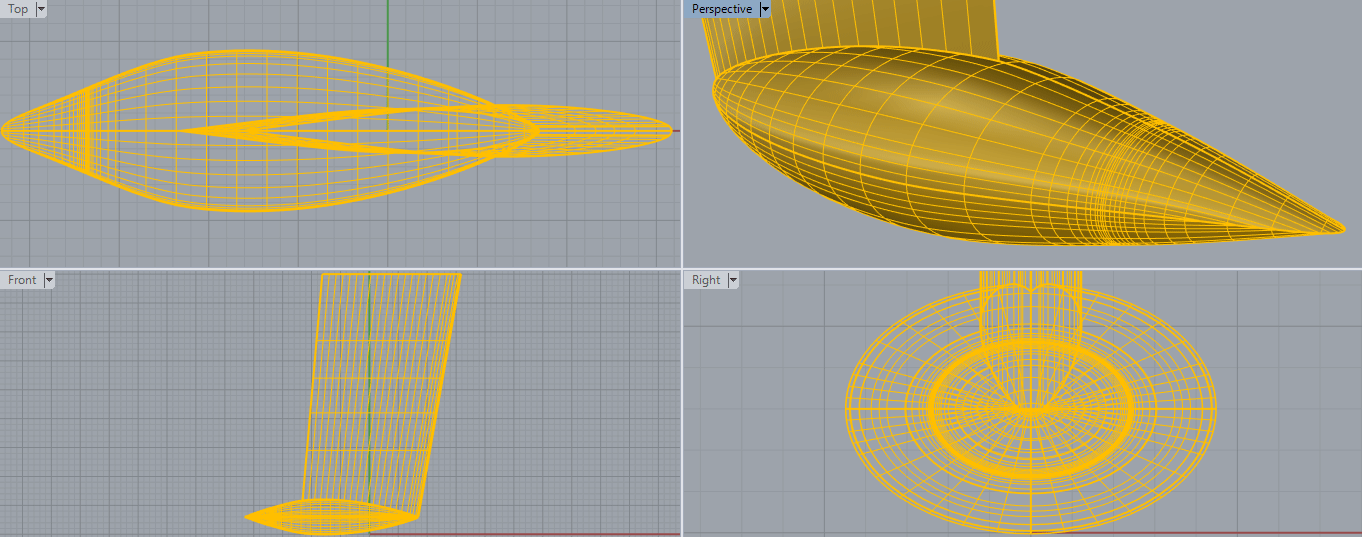The image size is (1362, 537).
Task: Open the Right viewport dropdown arrow
Action: 733,280
